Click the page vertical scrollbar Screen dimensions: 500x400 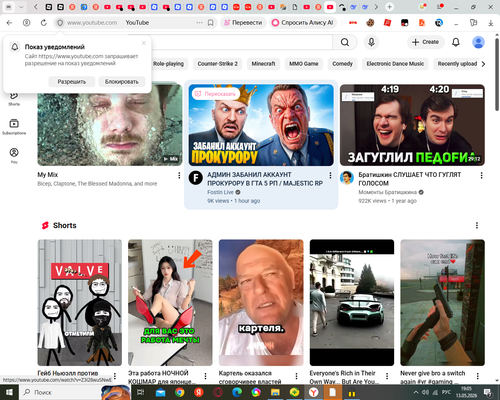(x=497, y=75)
